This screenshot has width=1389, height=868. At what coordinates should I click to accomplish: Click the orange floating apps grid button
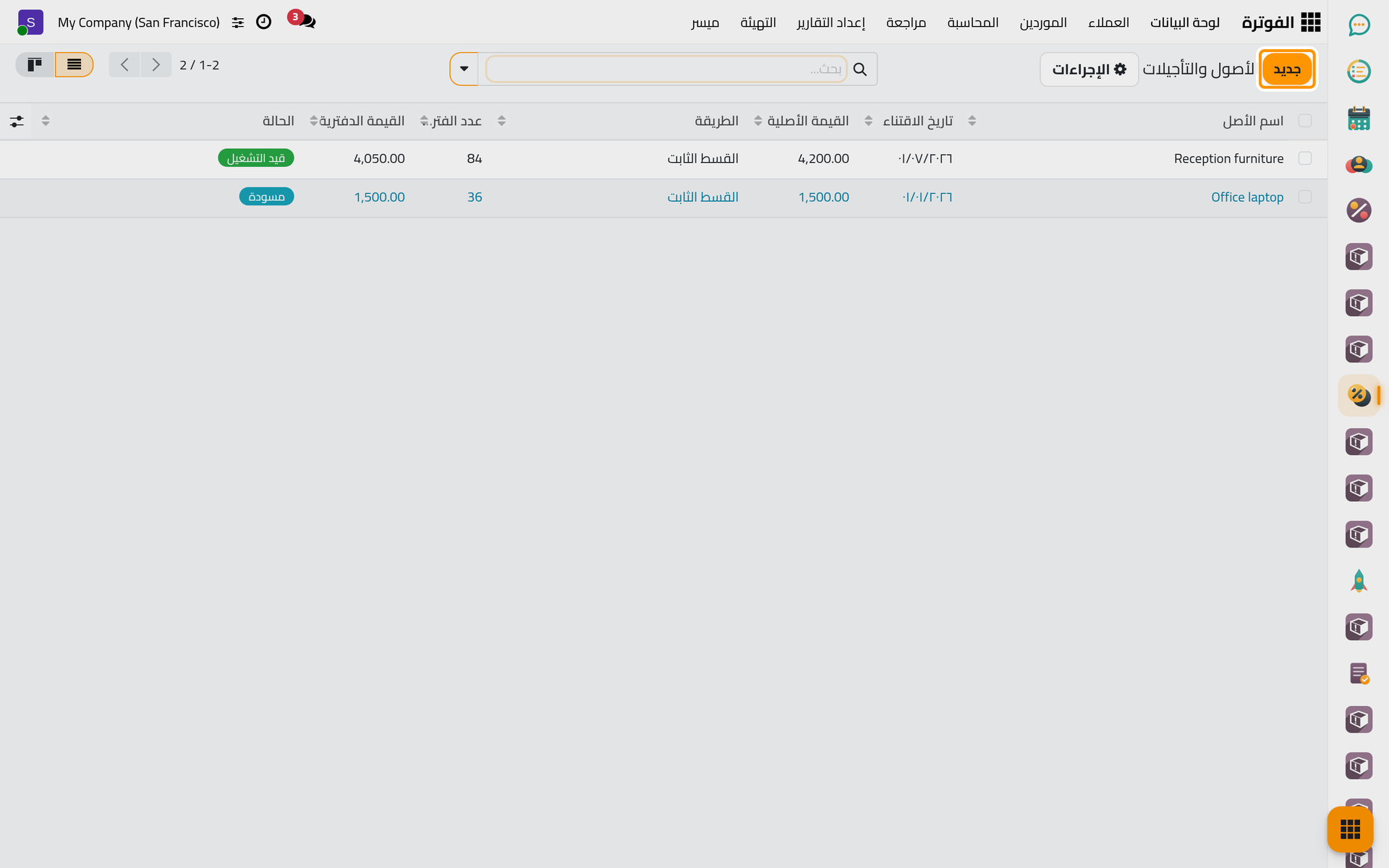point(1350,829)
